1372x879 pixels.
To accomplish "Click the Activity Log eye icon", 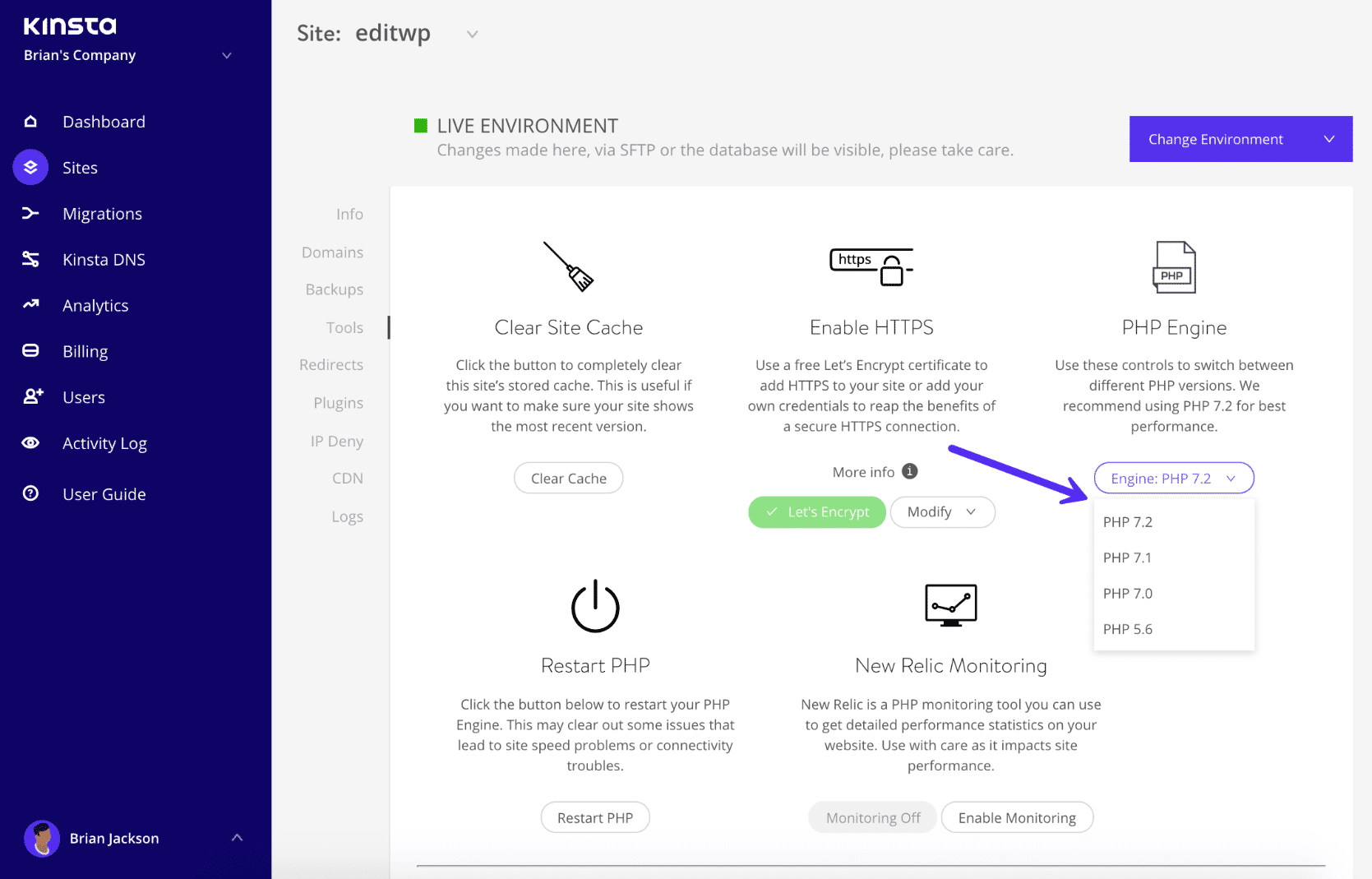I will 30,443.
